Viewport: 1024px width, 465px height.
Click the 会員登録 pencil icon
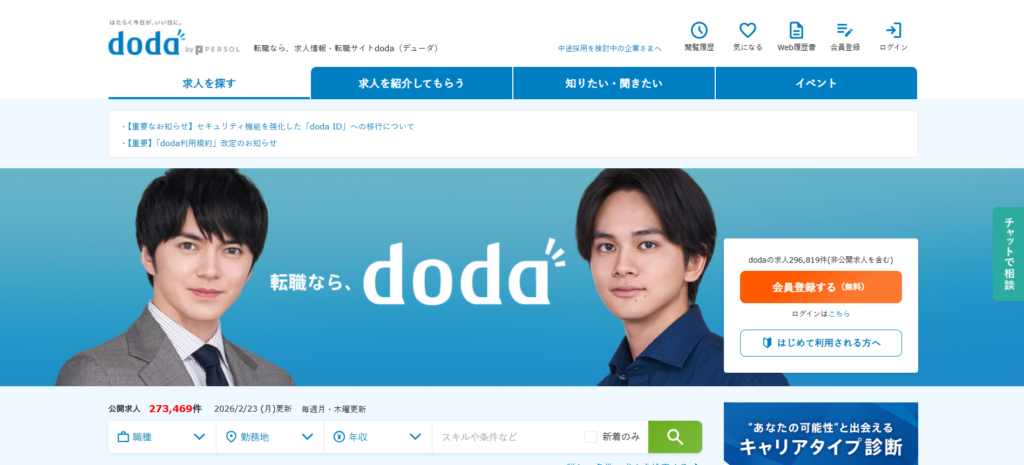[844, 30]
